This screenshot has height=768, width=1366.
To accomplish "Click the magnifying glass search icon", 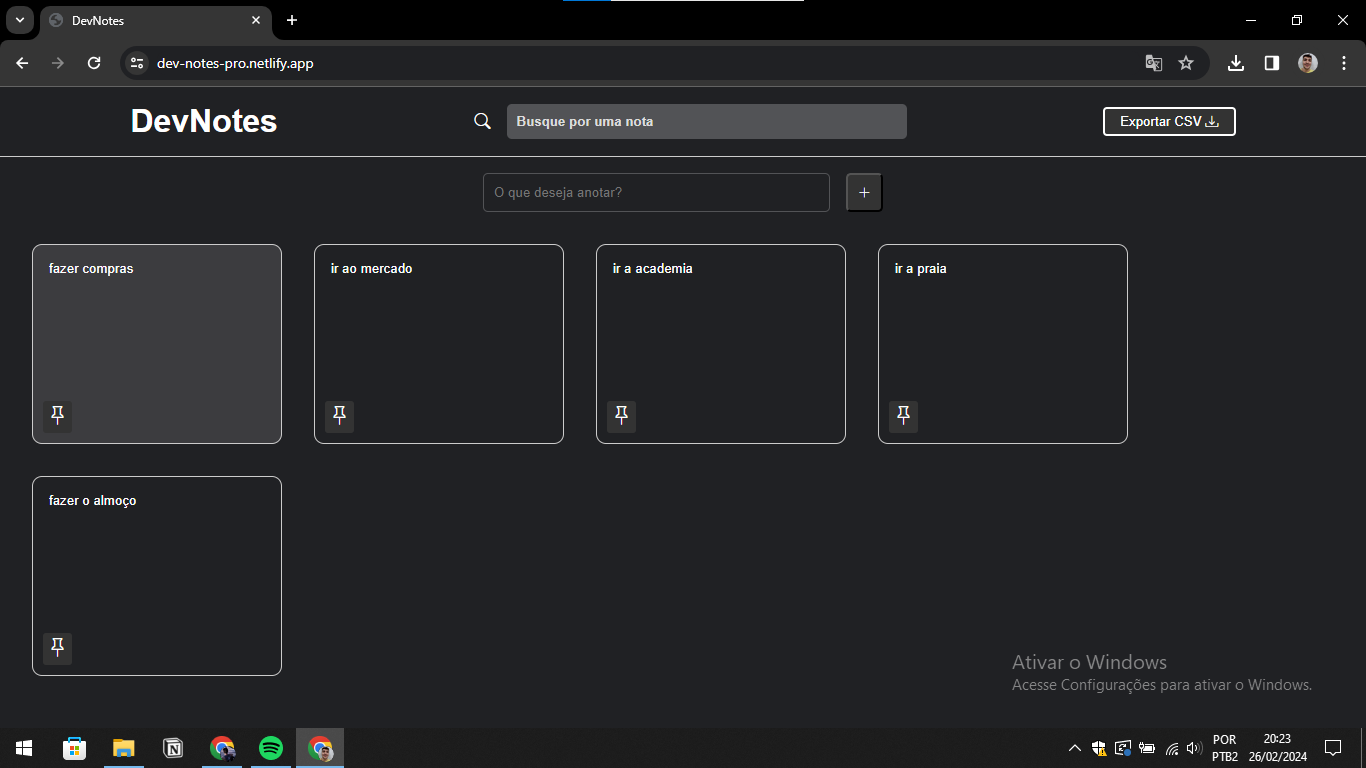I will pos(482,121).
